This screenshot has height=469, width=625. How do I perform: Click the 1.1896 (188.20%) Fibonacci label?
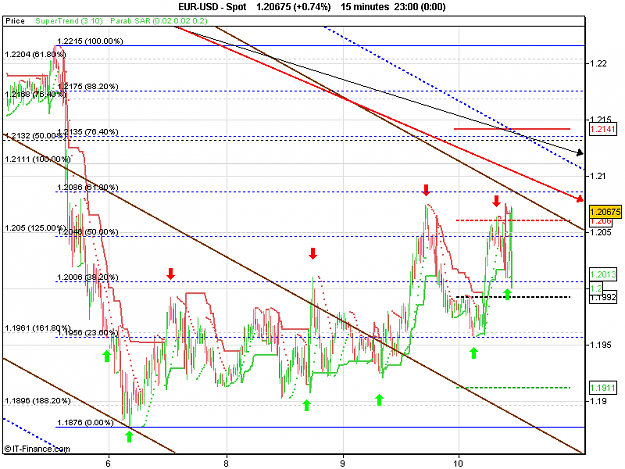click(37, 401)
